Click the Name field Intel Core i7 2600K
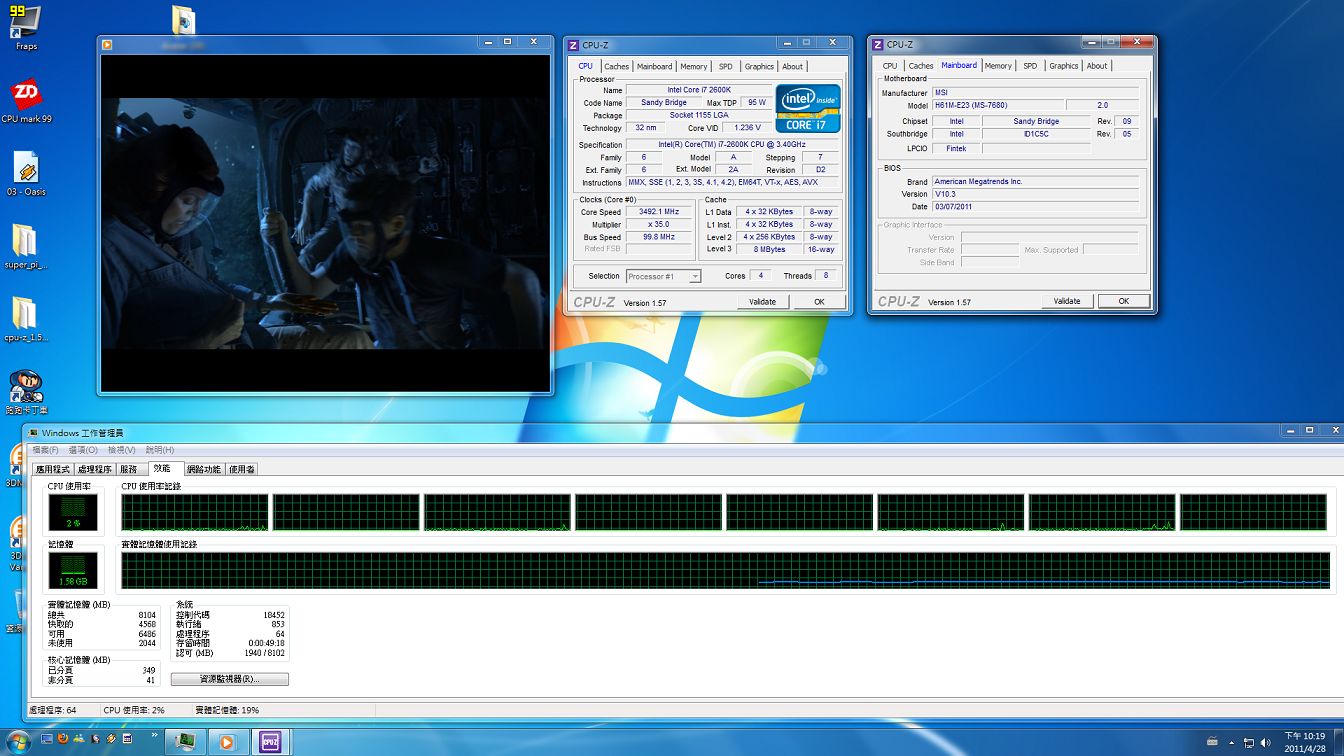The image size is (1344, 756). click(x=699, y=90)
